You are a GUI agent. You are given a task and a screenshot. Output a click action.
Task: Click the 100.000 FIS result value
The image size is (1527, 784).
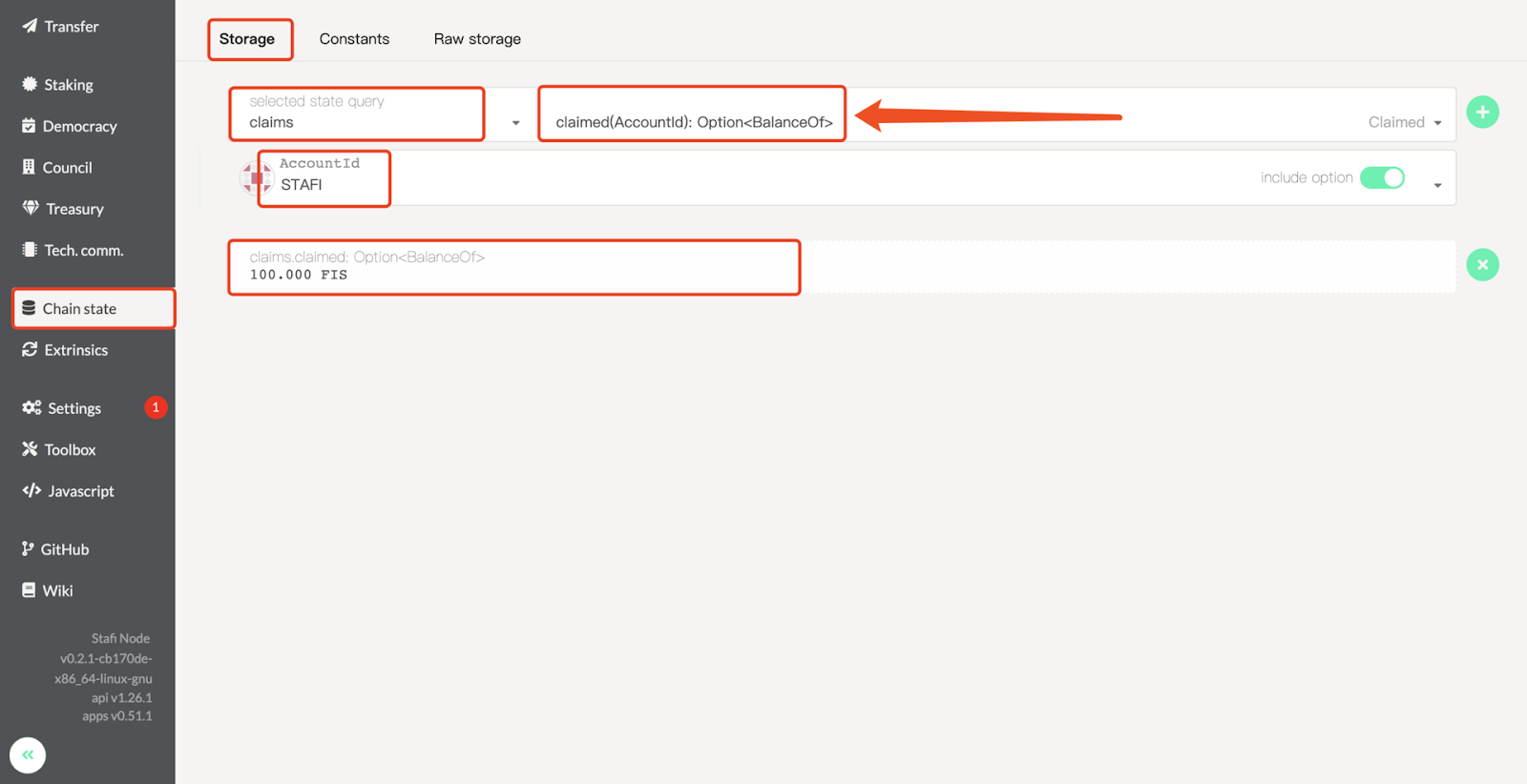[x=299, y=275]
